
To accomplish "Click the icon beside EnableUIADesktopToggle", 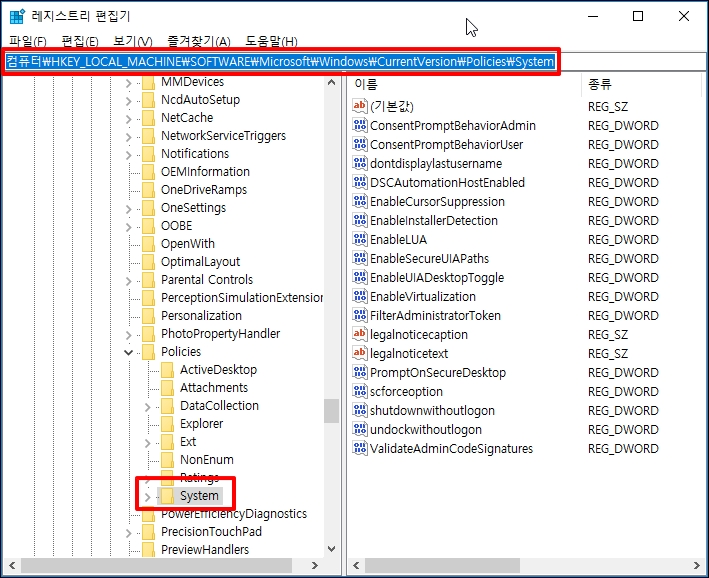I will pyautogui.click(x=360, y=277).
